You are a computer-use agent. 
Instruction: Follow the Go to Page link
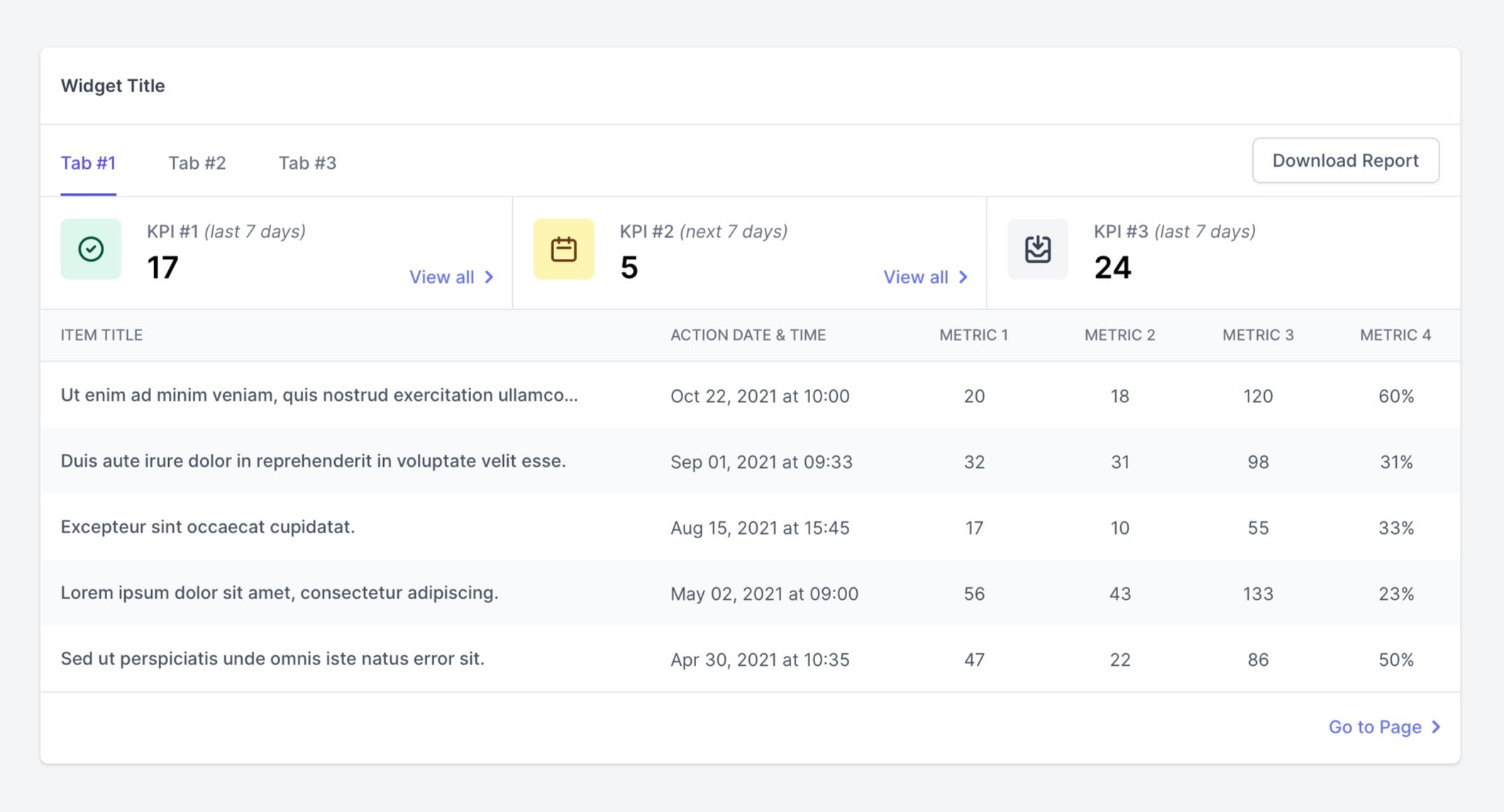pos(1374,727)
